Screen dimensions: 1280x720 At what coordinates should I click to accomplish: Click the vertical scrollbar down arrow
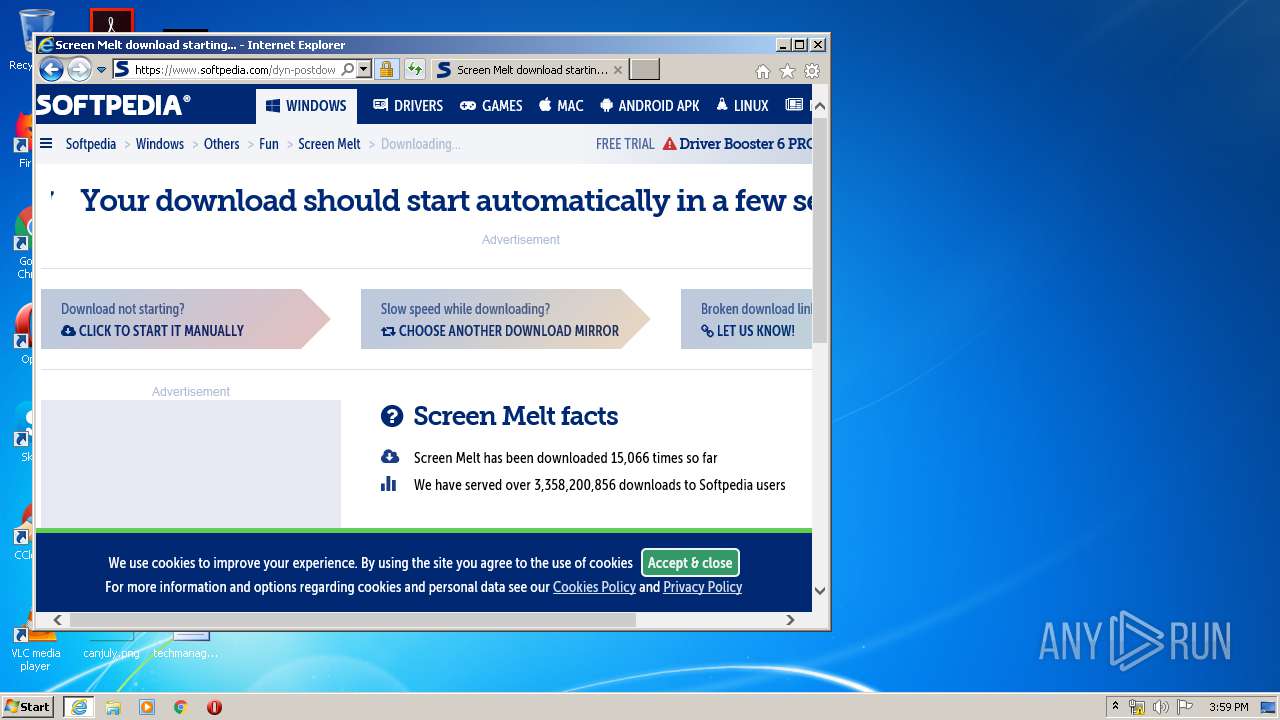coord(820,590)
